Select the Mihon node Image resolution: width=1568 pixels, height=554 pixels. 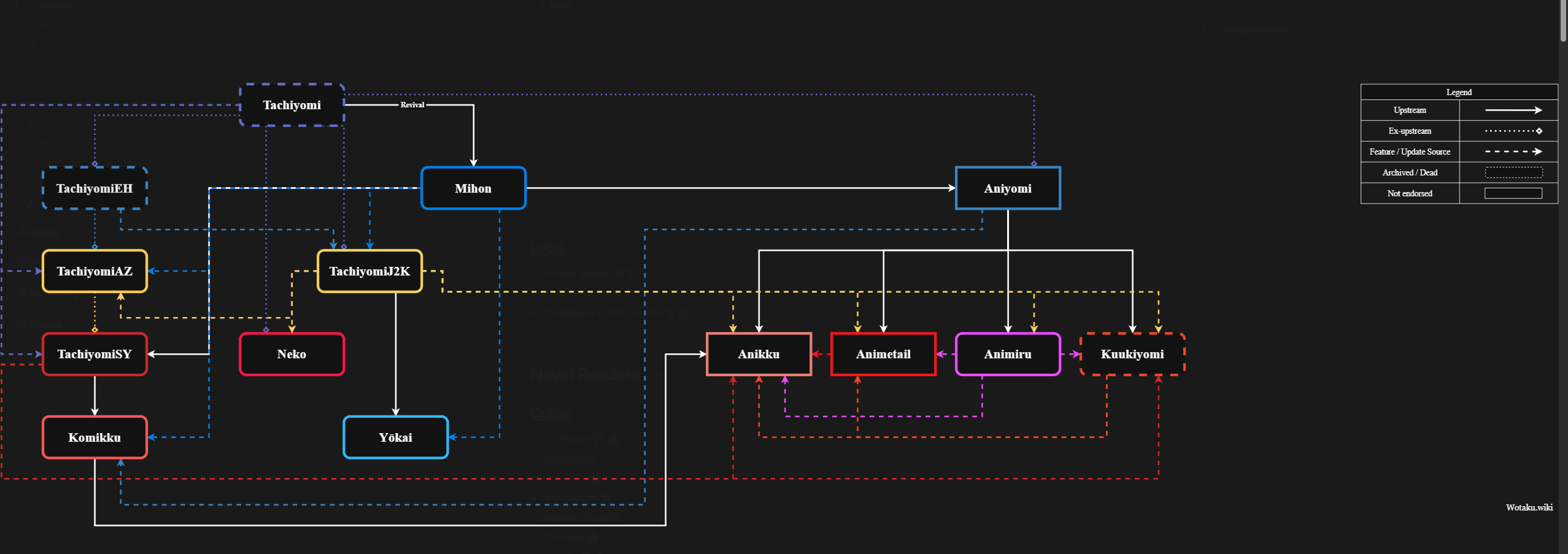click(x=473, y=188)
